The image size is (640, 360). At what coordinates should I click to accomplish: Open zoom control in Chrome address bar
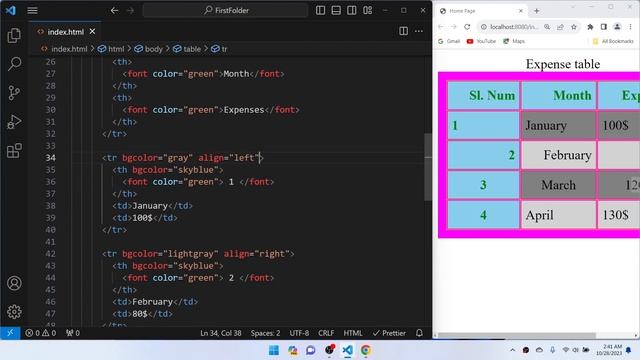point(547,27)
